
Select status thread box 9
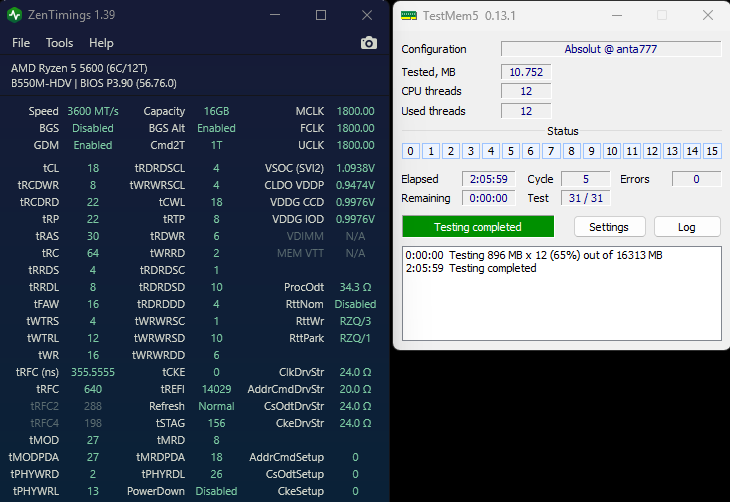[591, 151]
